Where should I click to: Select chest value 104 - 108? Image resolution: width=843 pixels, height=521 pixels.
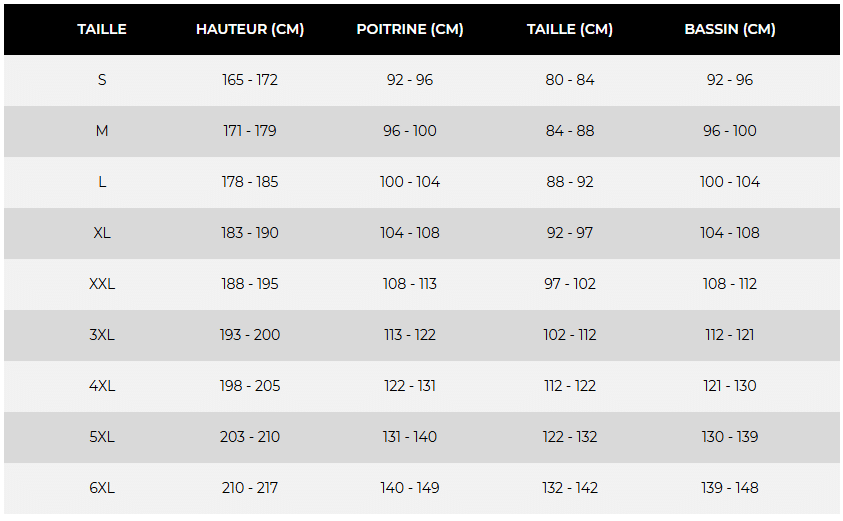point(410,233)
